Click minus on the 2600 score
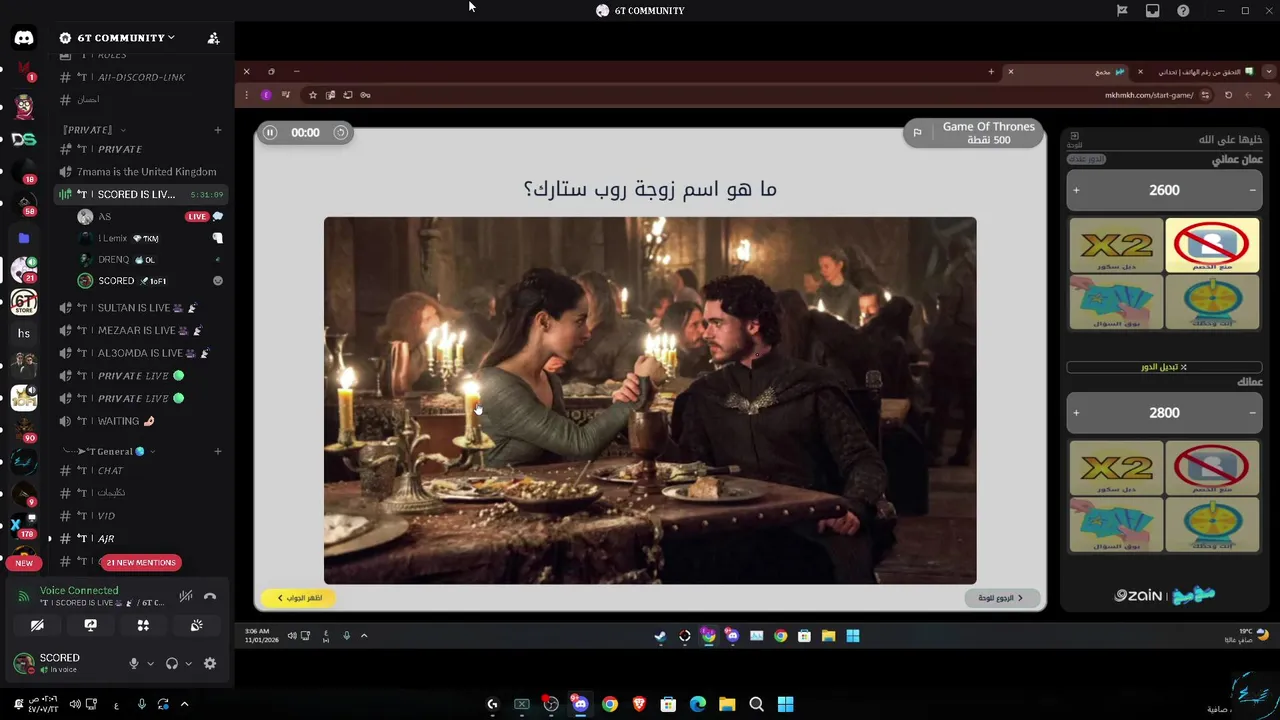 1252,190
